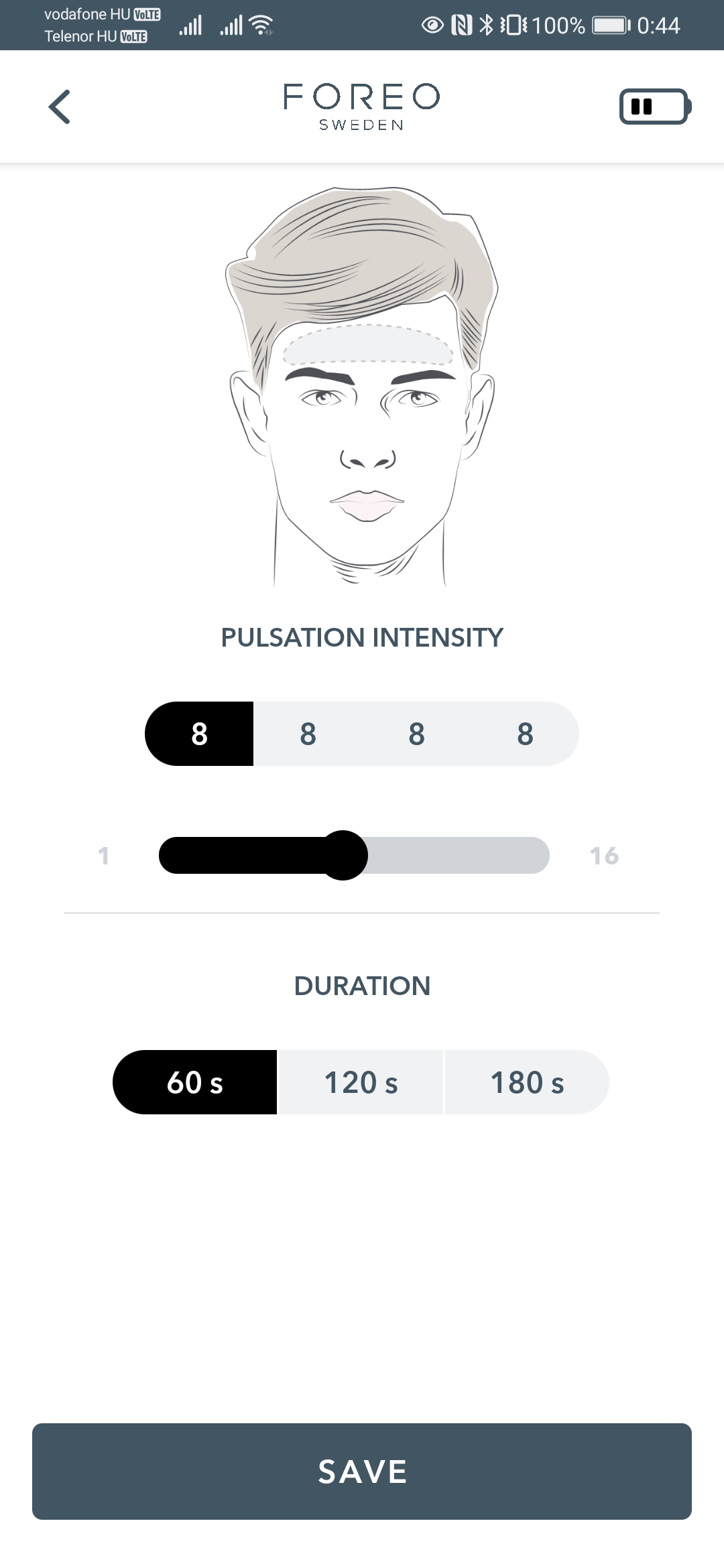Go back using the left chevron
The height and width of the screenshot is (1568, 724).
click(x=60, y=107)
